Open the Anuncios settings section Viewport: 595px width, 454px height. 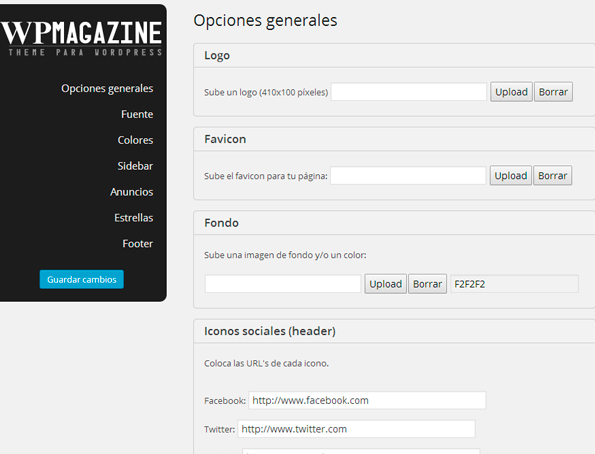click(131, 192)
